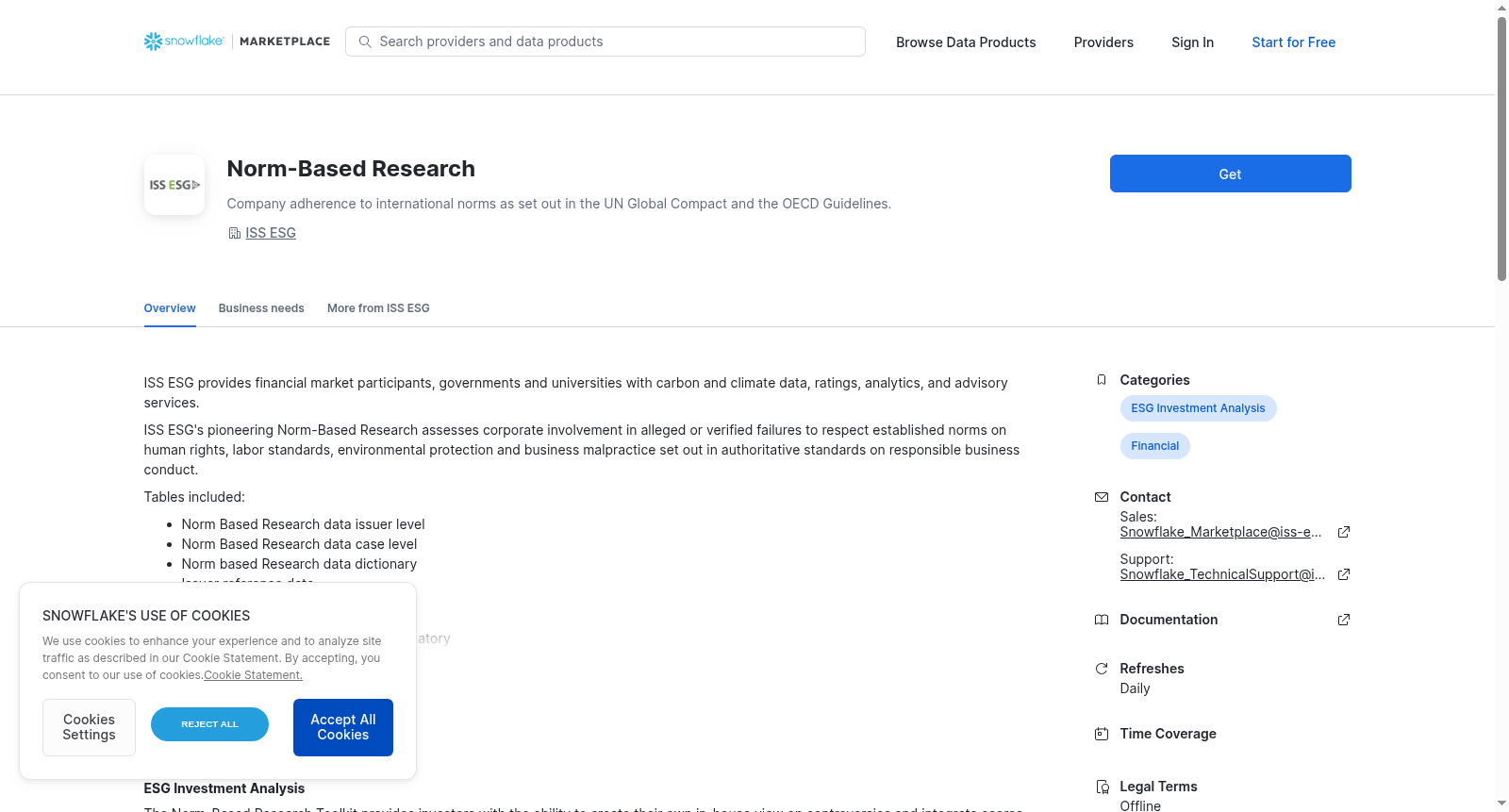Click the Snowflake_TechnicalSupport email link
The height and width of the screenshot is (812, 1509).
(x=1222, y=574)
